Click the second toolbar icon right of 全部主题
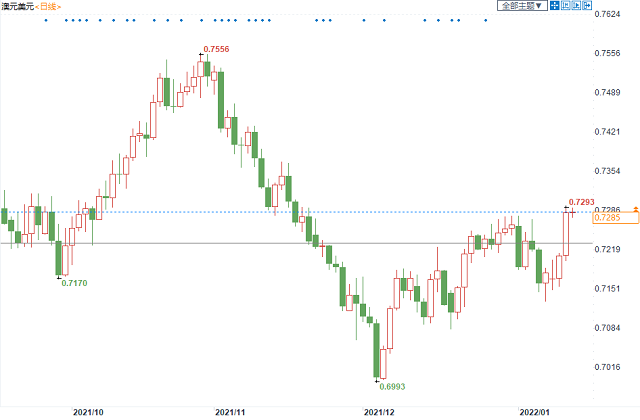The width and height of the screenshot is (640, 420). point(566,6)
